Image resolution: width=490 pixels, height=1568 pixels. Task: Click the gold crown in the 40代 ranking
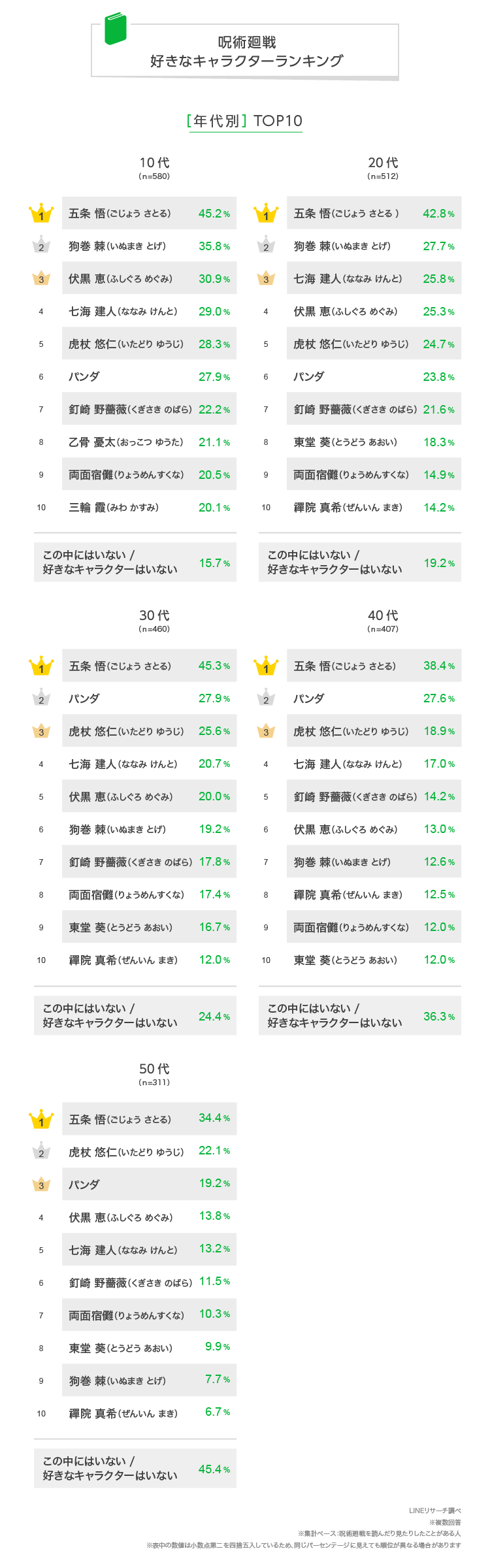(266, 666)
